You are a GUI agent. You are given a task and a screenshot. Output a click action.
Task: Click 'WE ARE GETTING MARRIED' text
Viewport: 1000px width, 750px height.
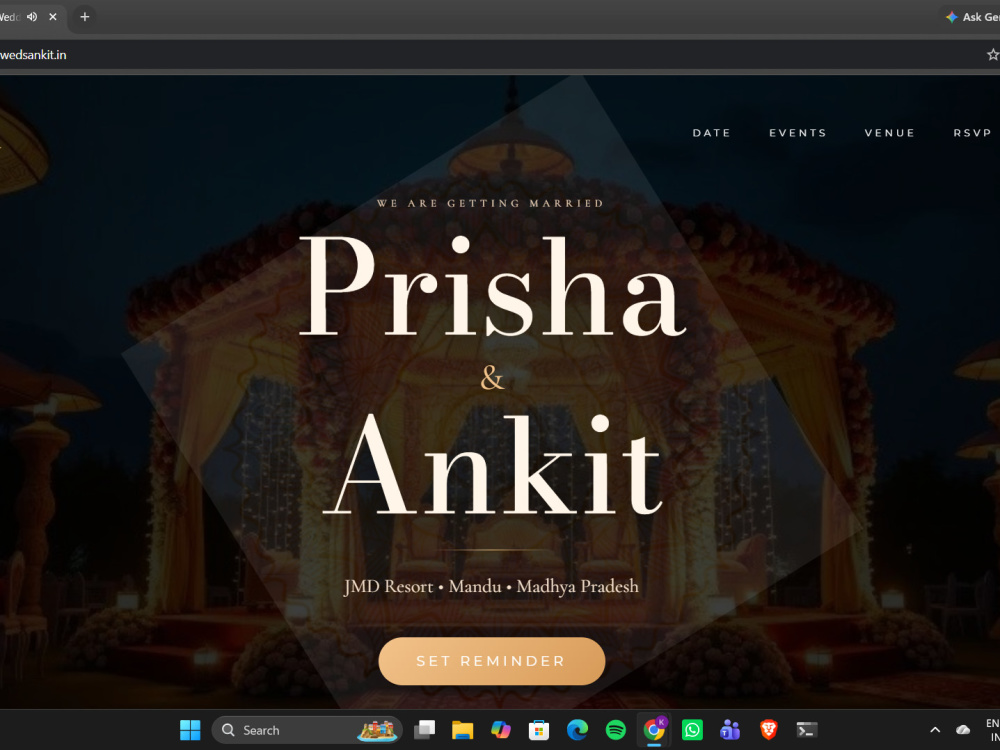[490, 203]
